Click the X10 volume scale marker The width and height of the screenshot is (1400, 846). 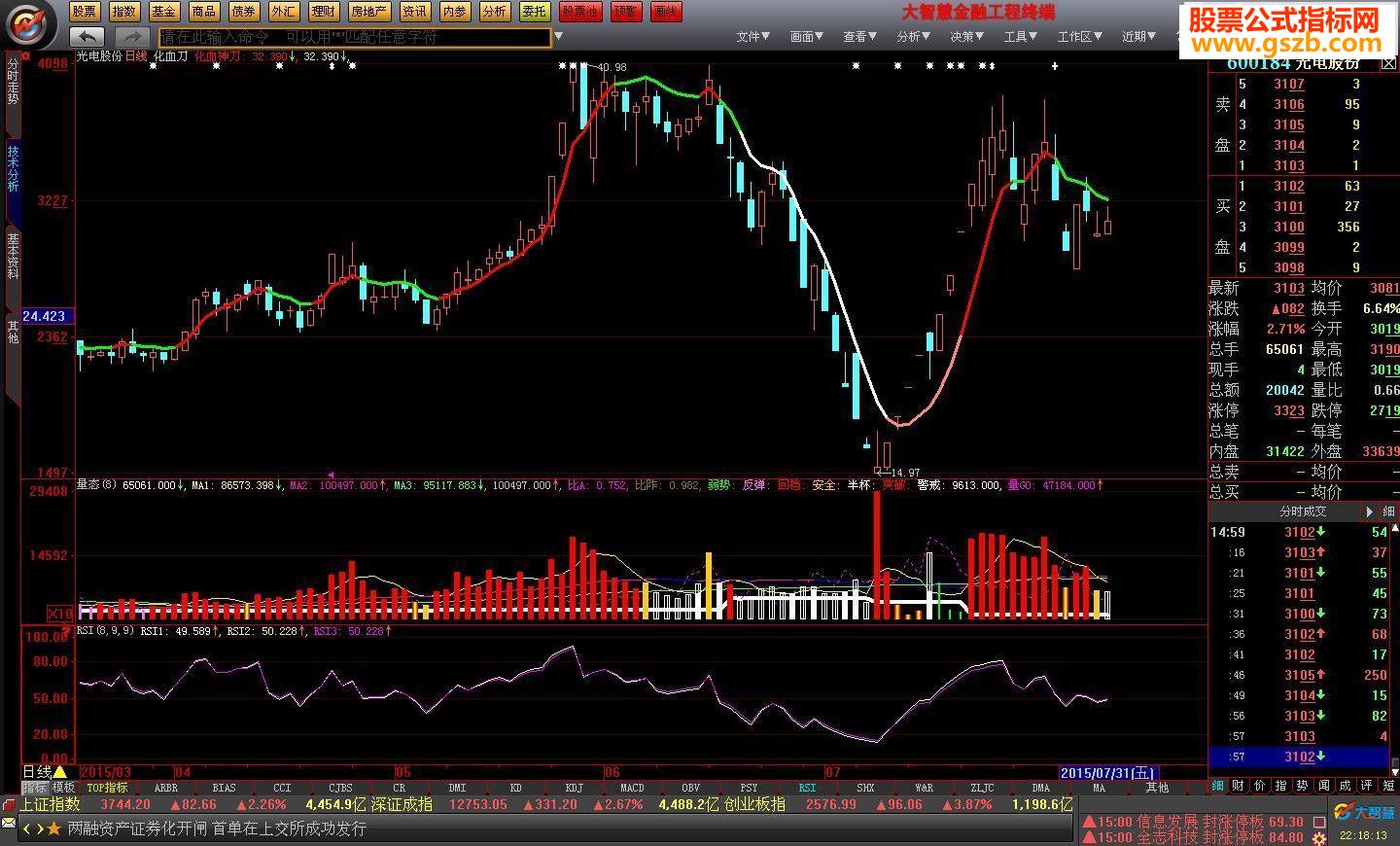(60, 614)
